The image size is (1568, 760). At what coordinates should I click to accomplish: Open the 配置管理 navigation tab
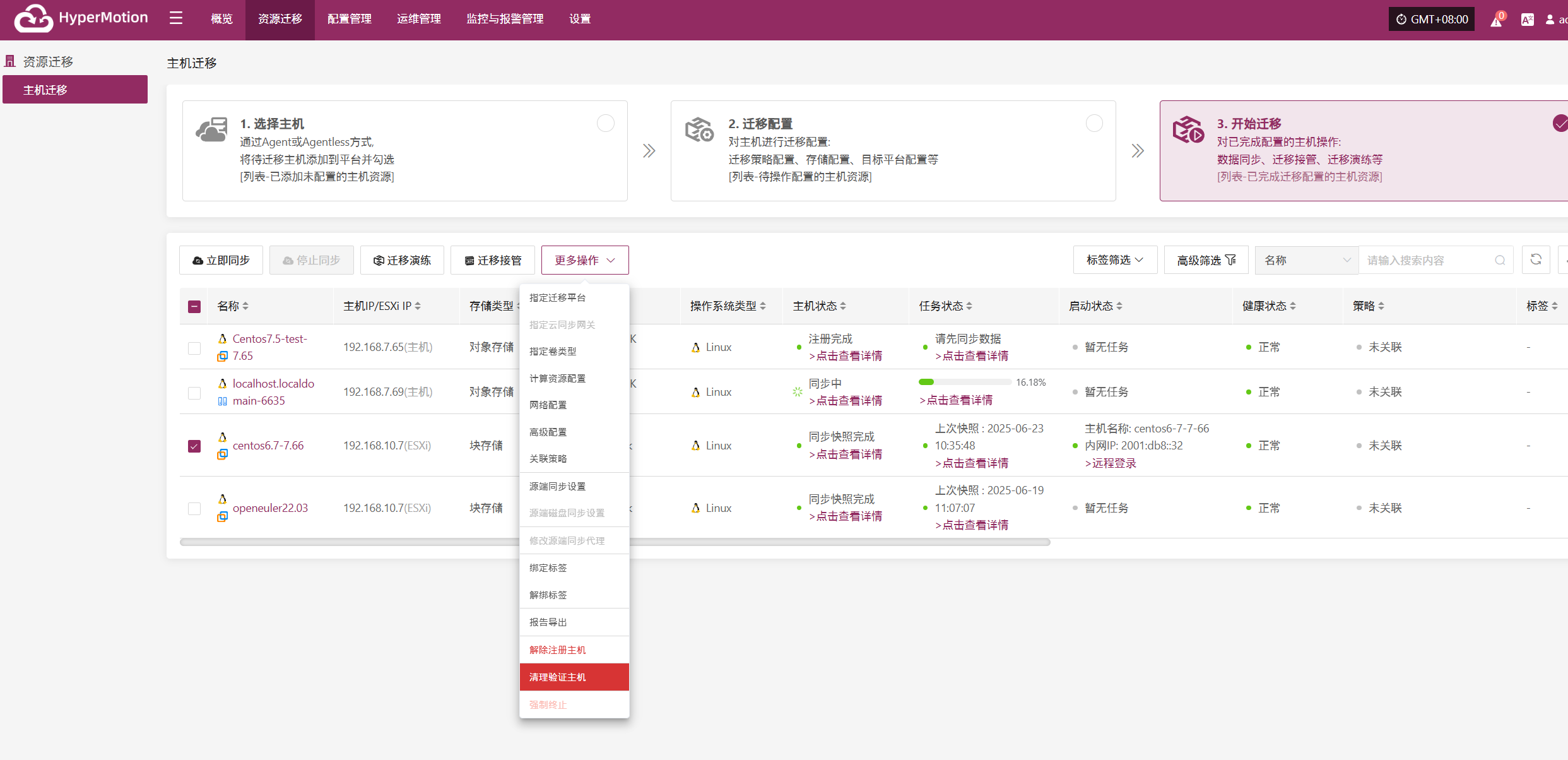click(x=350, y=20)
